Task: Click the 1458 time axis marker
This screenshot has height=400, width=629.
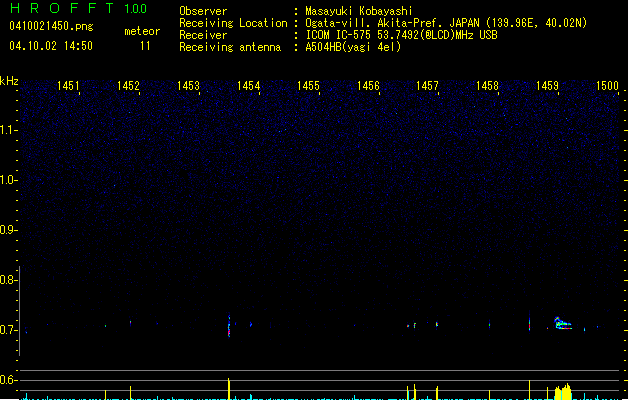Action: [487, 86]
